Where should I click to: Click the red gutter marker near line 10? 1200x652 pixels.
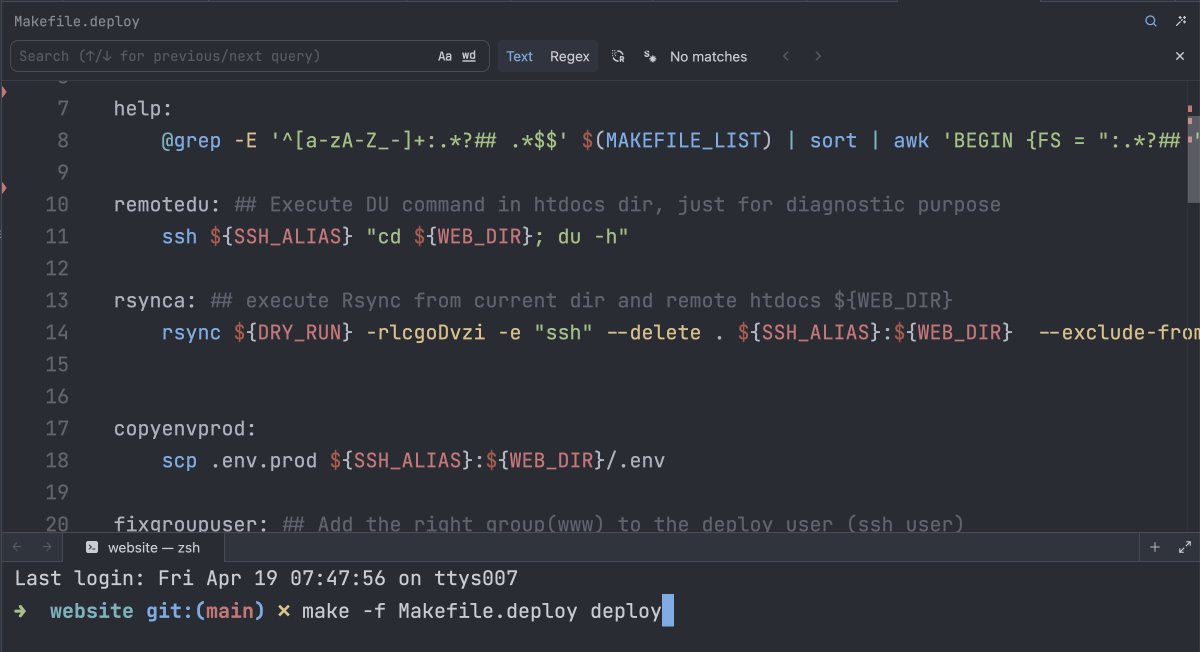4,188
